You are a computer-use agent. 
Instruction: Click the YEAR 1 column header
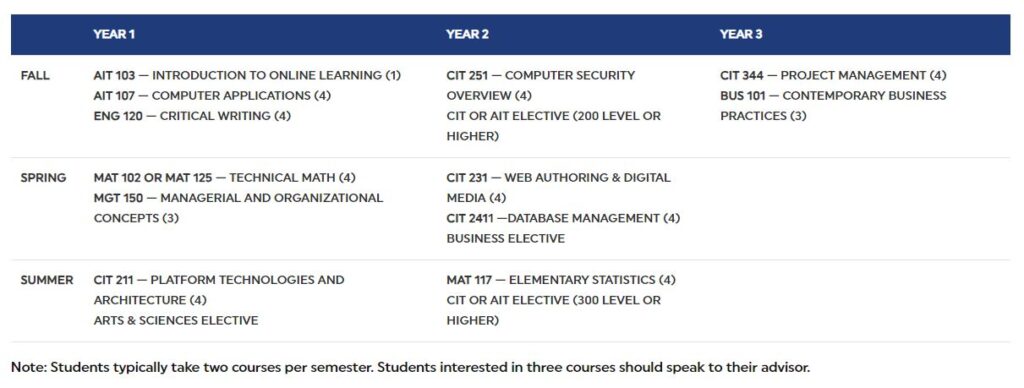(x=114, y=35)
